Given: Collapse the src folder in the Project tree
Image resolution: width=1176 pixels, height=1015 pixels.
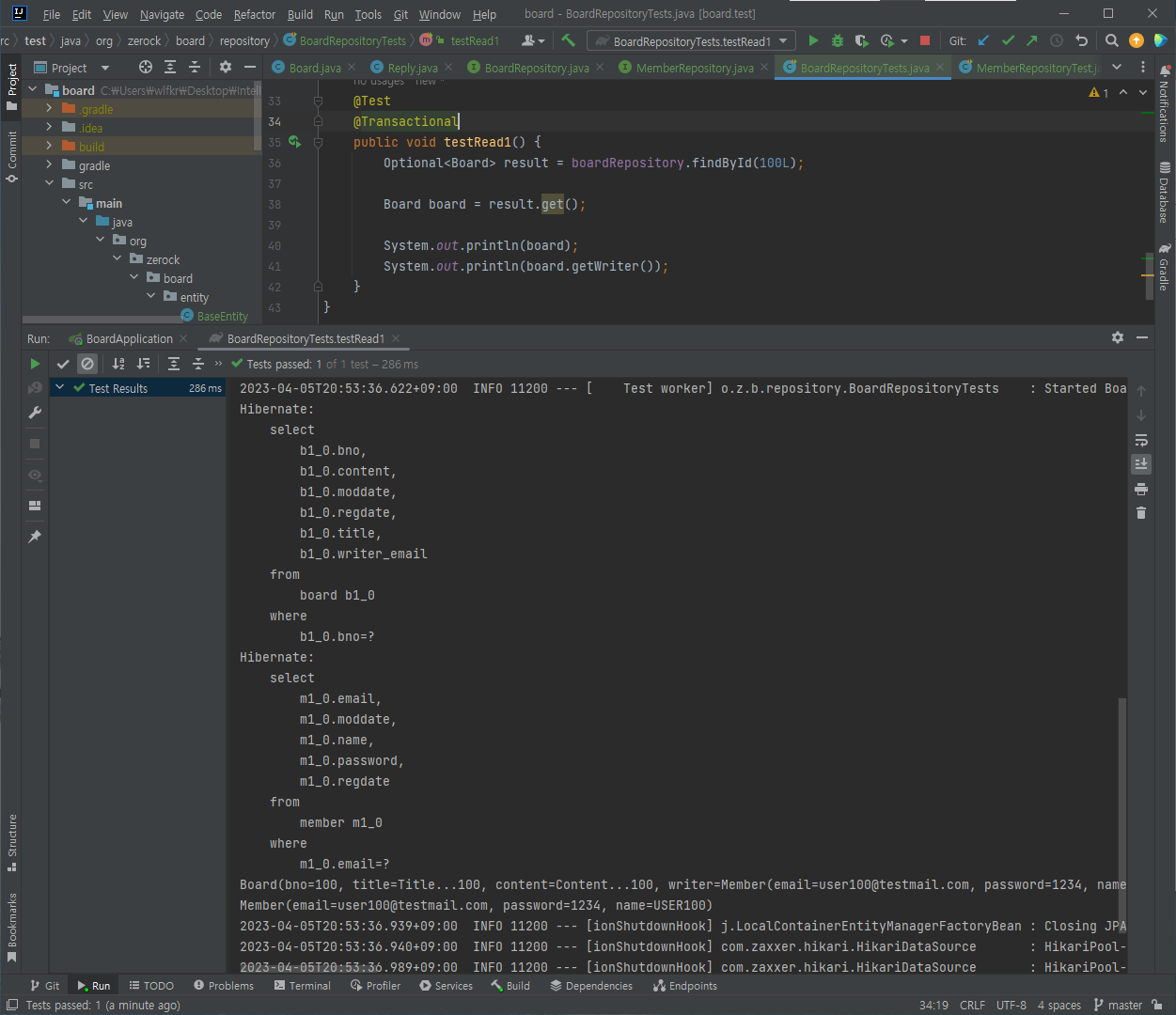Looking at the screenshot, I should point(49,184).
